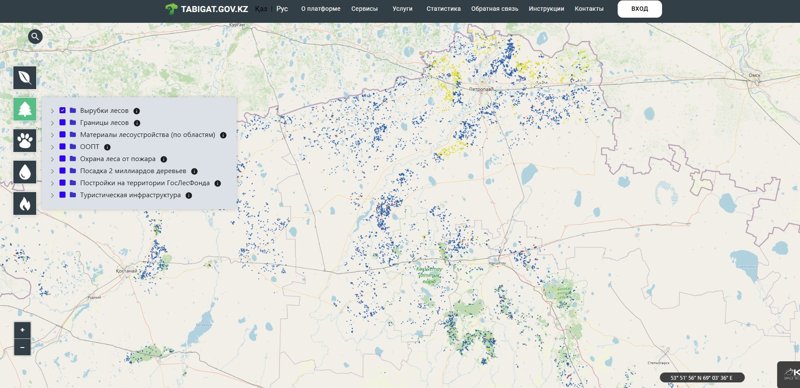This screenshot has height=388, width=800.
Task: Switch language to Қаз
Action: click(261, 9)
